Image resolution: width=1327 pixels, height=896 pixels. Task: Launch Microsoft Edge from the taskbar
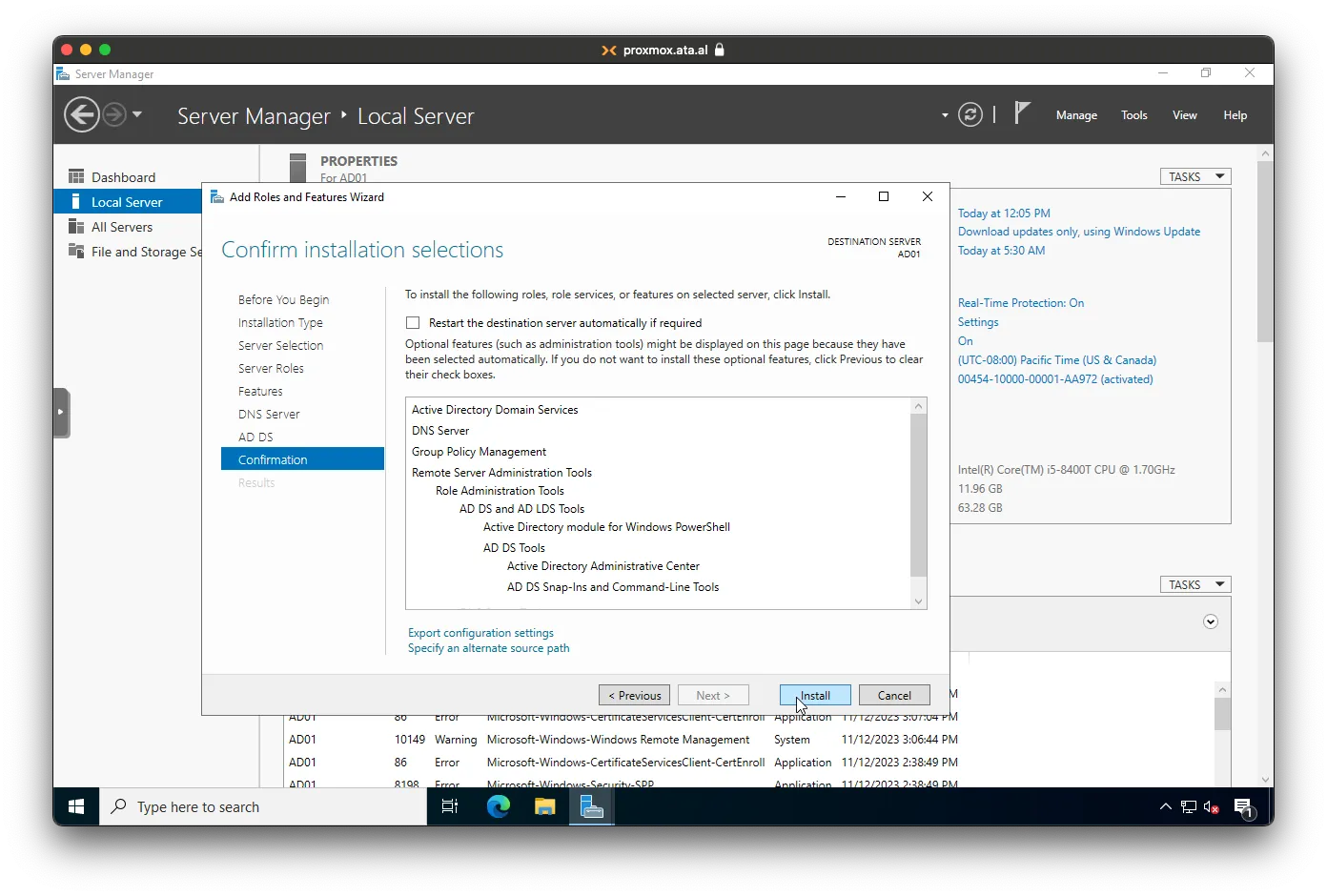tap(498, 806)
